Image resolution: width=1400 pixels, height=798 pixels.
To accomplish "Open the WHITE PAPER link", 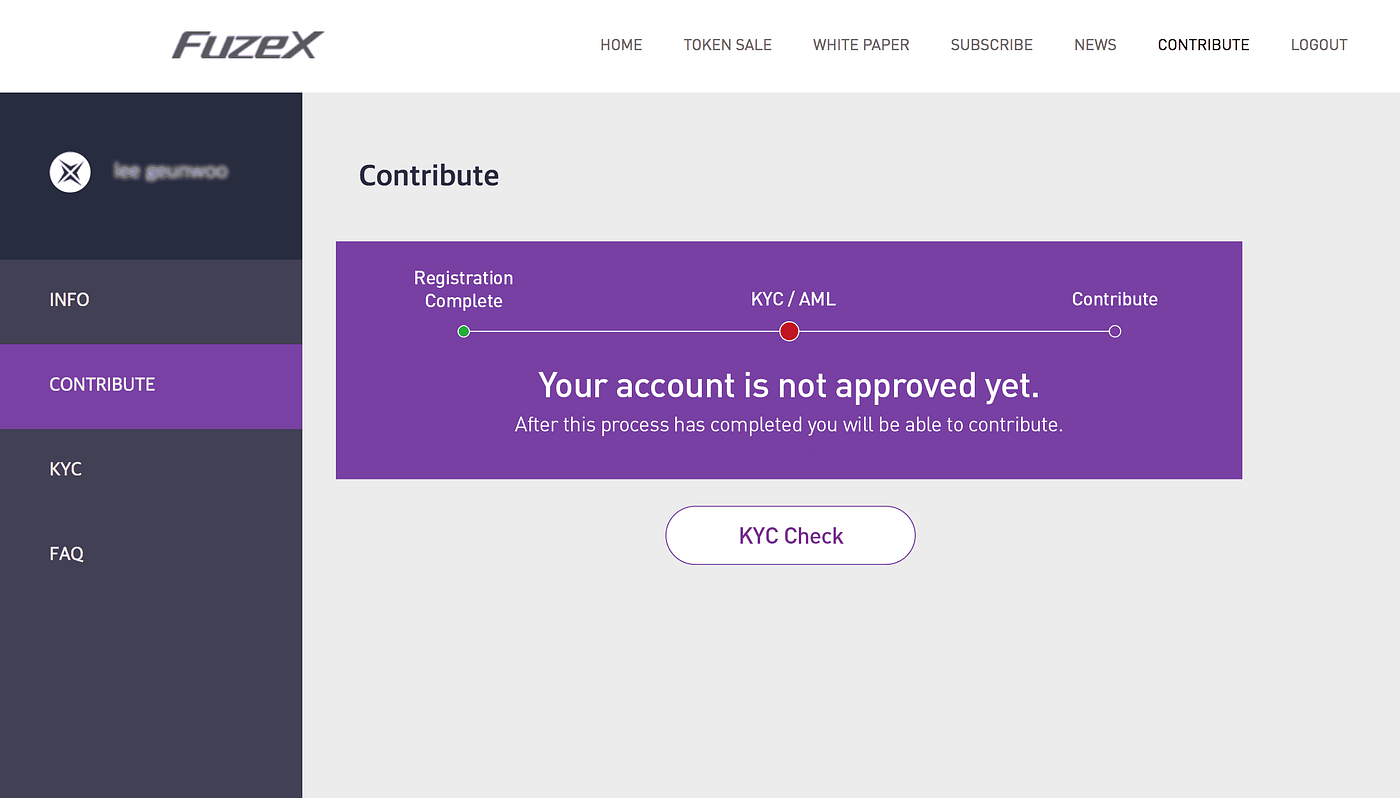I will 861,45.
